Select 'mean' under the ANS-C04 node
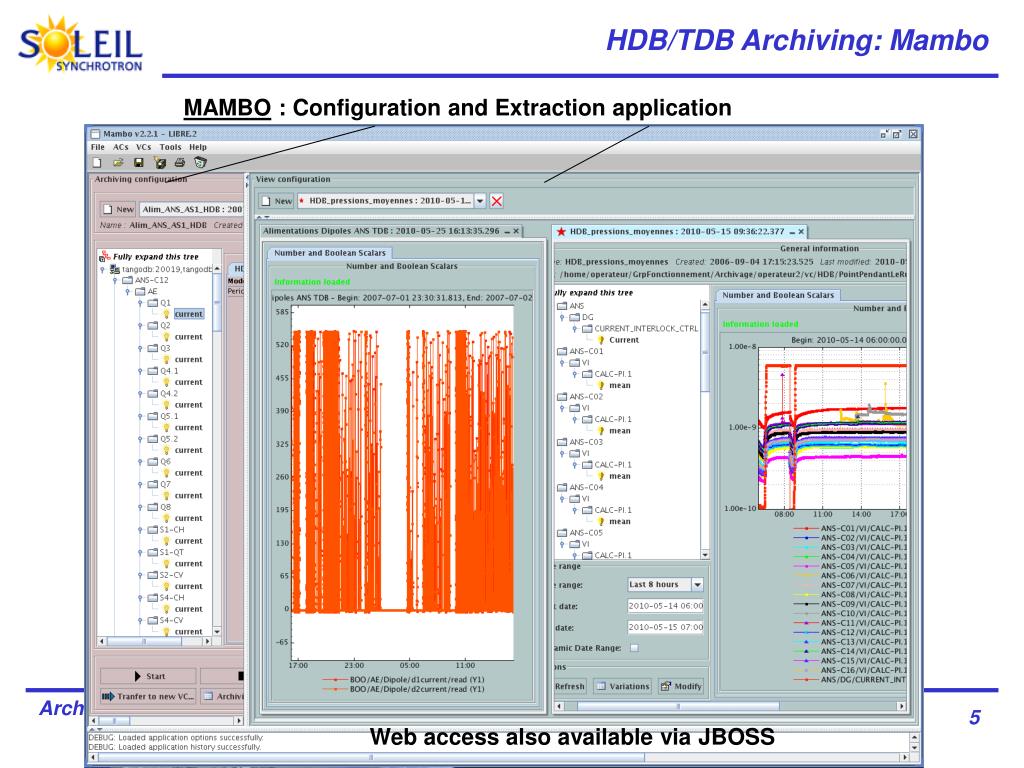Viewport: 1024px width, 768px height. [620, 522]
